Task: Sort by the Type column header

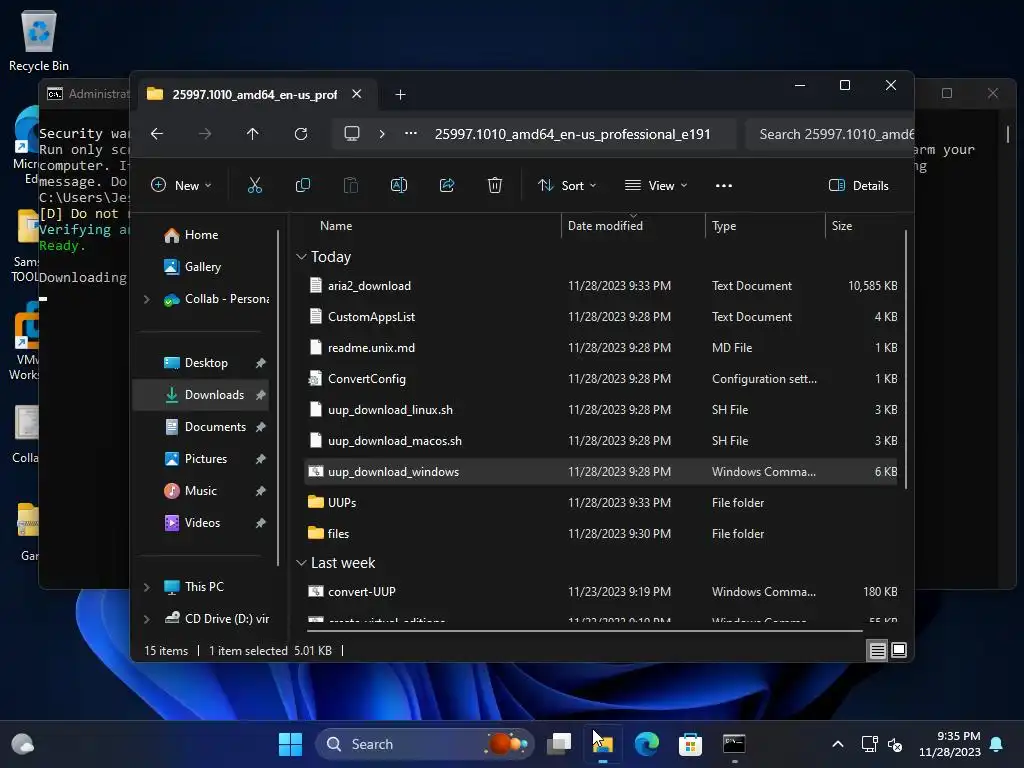Action: [x=765, y=226]
